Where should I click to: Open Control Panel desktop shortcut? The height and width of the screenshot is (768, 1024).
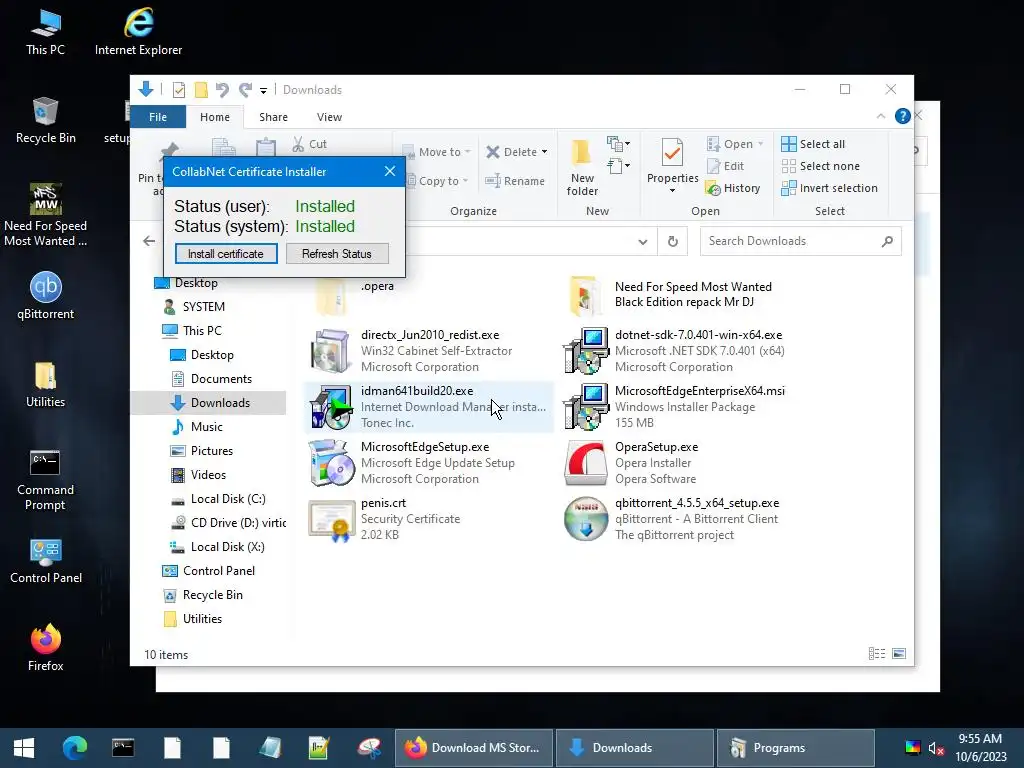[46, 562]
